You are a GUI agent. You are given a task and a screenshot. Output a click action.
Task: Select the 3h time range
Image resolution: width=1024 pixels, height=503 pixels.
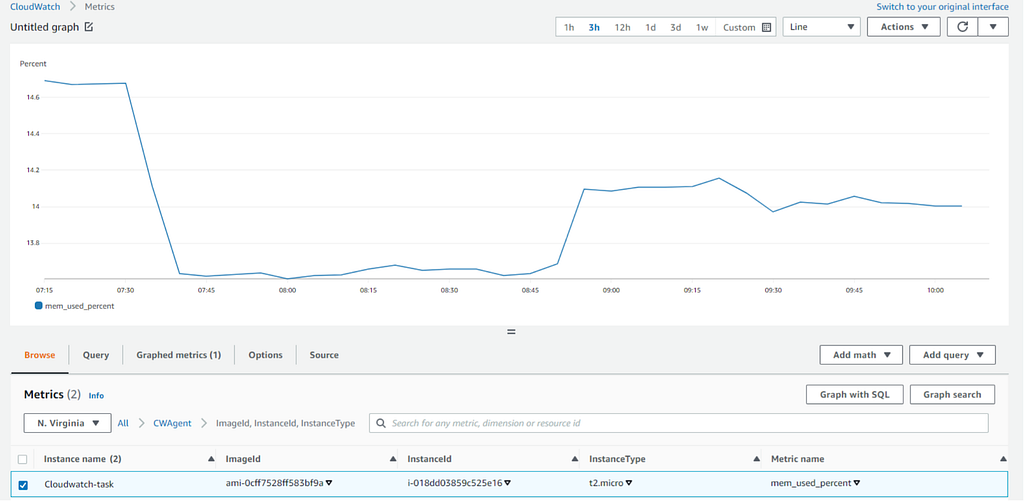(594, 27)
